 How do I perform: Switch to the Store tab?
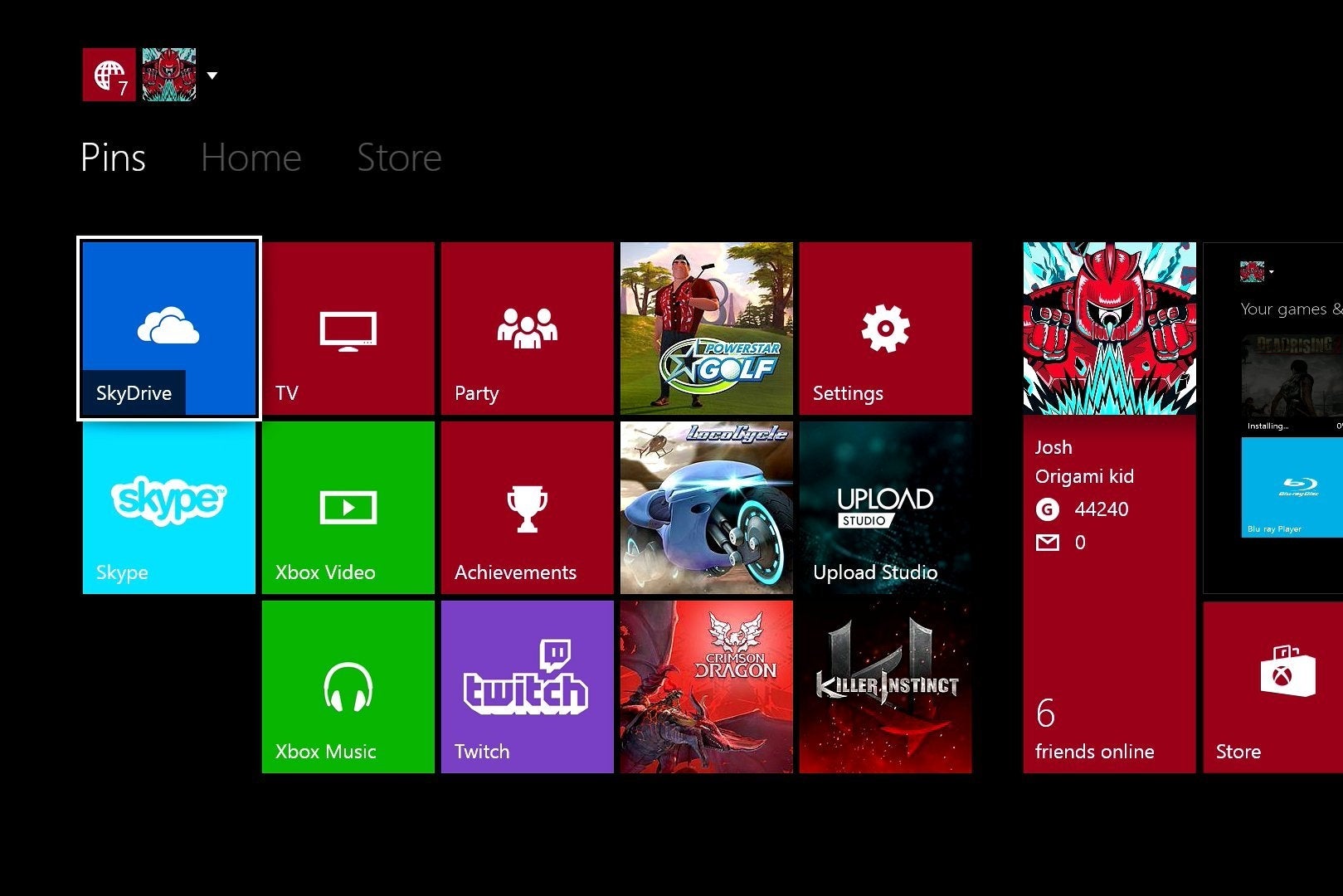[x=399, y=157]
